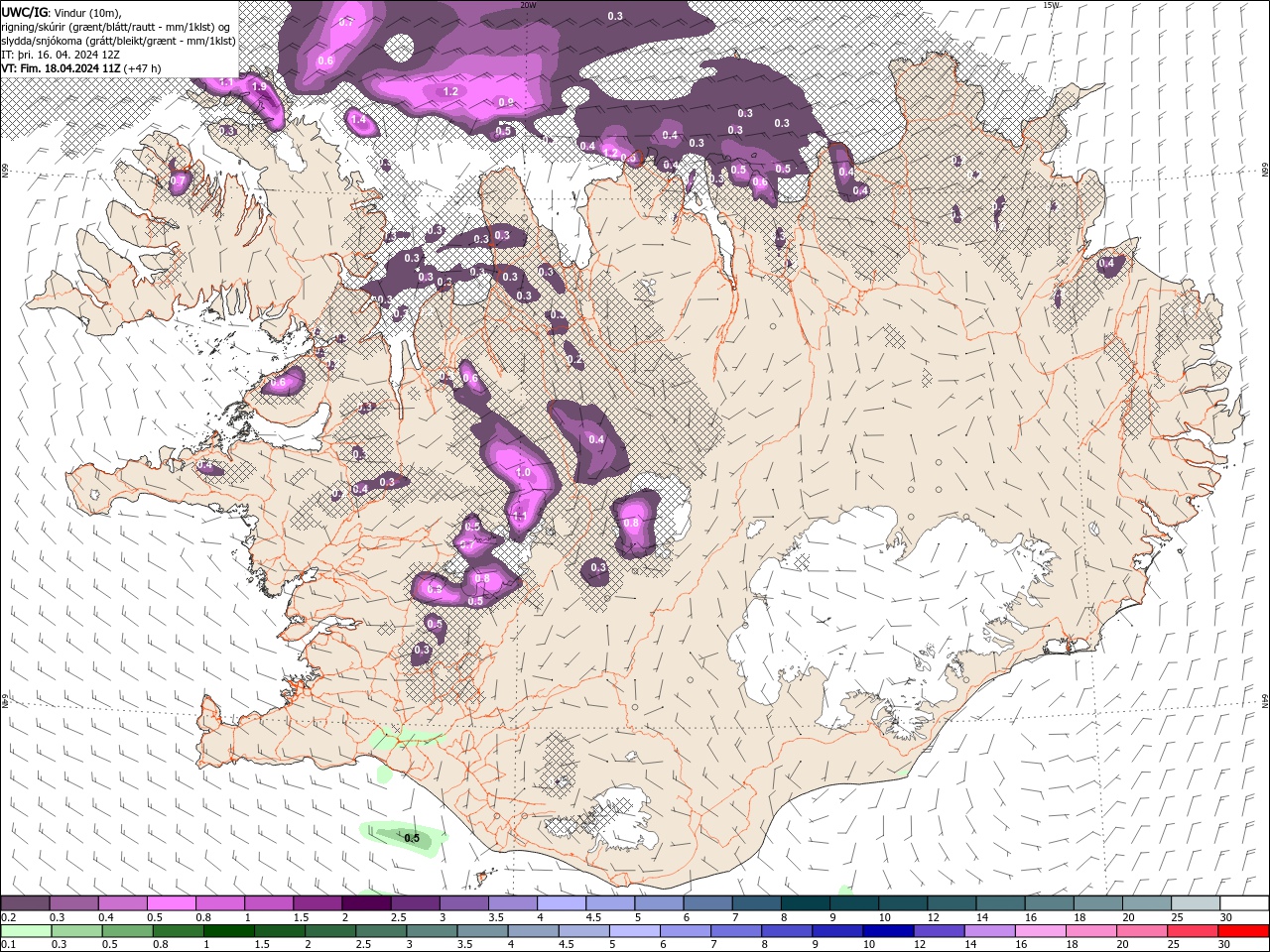Image resolution: width=1270 pixels, height=952 pixels.
Task: Select the lavender snow swatch between 4 and 4.5
Action: coord(562,902)
